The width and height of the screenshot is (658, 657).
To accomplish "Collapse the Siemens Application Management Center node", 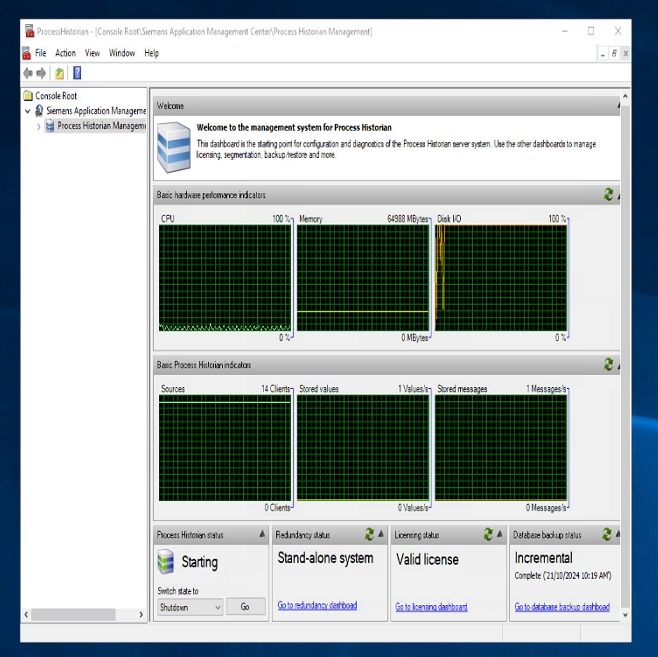I will pyautogui.click(x=28, y=111).
